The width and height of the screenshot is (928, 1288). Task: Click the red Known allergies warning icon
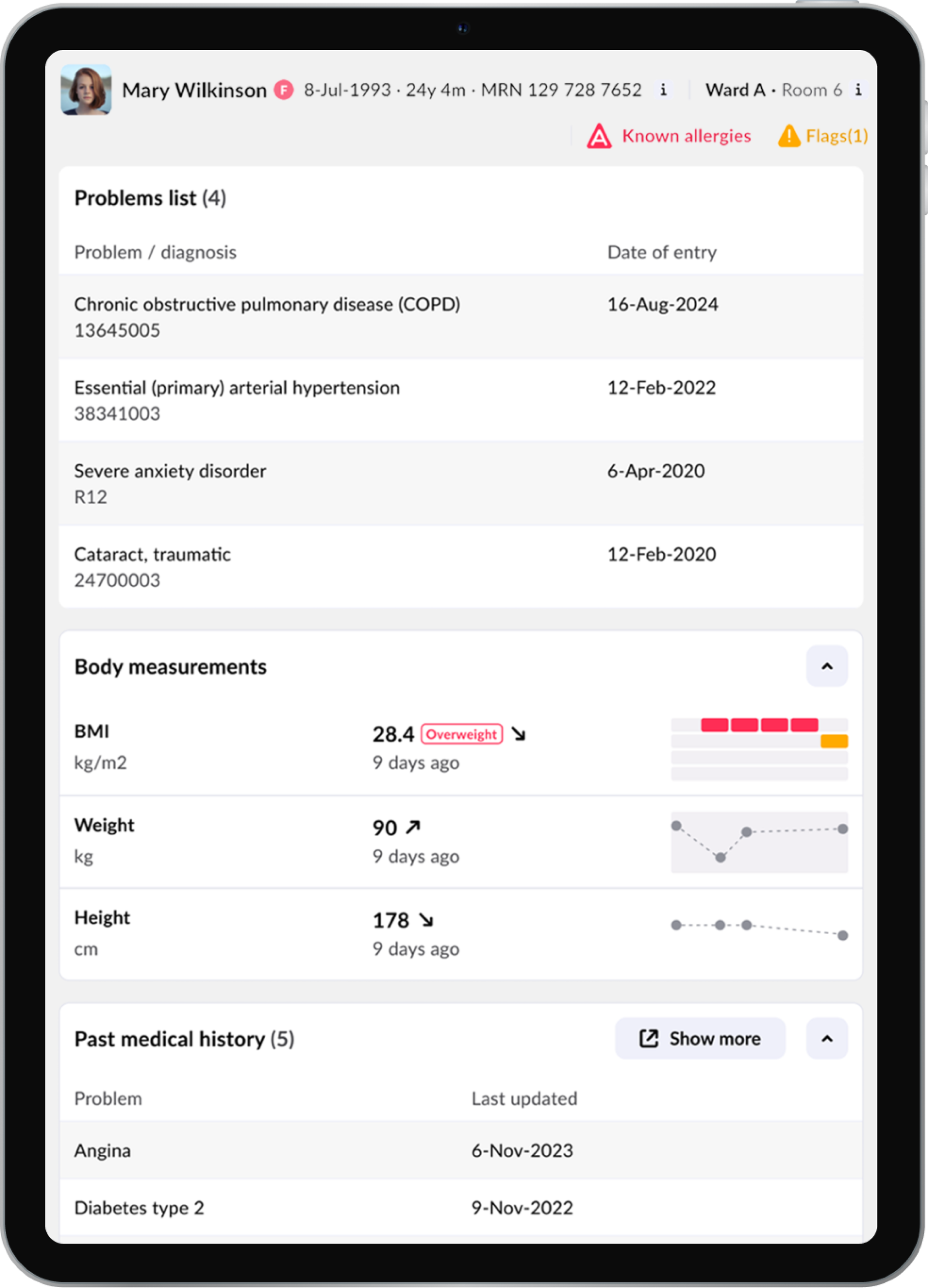click(599, 137)
